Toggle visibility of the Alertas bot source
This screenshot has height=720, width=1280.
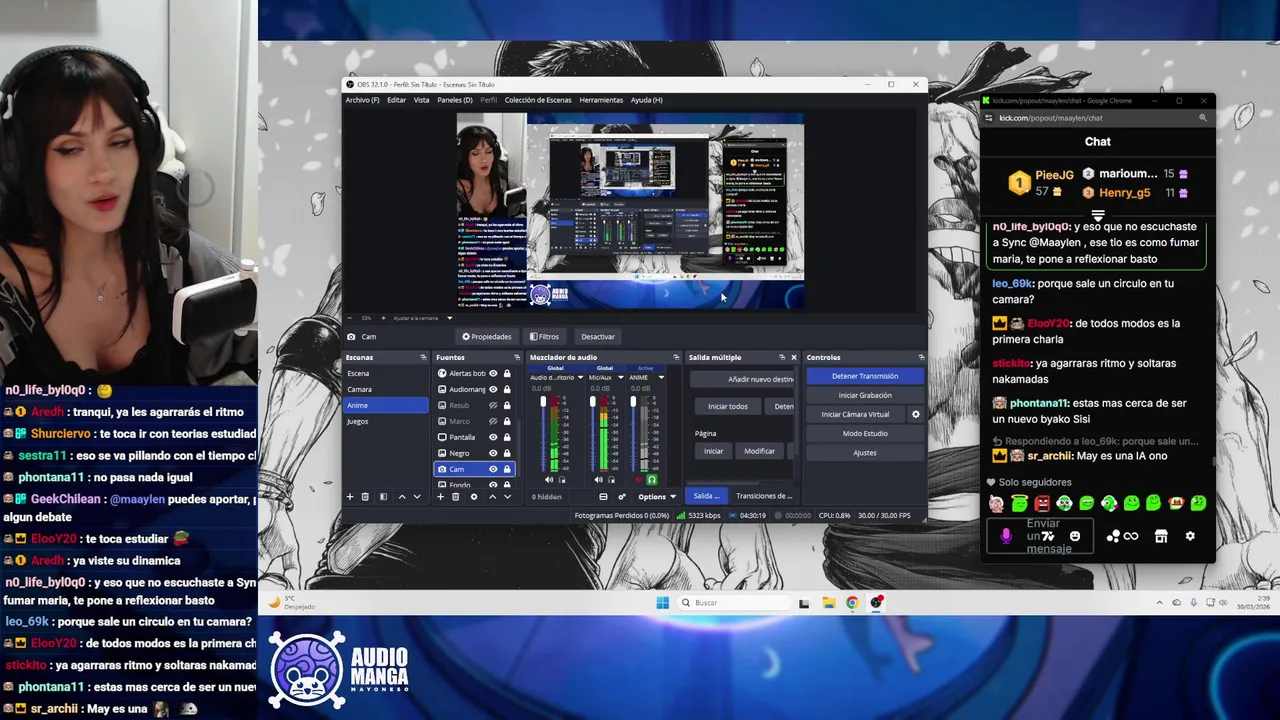pos(493,373)
